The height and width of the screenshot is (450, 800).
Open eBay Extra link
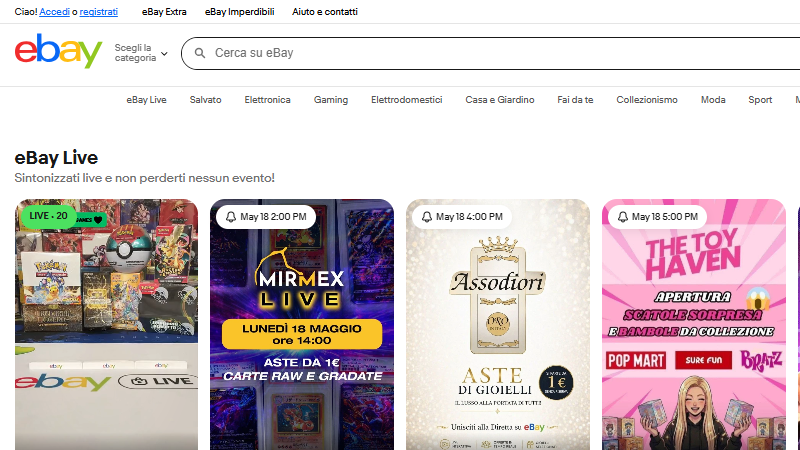pyautogui.click(x=164, y=12)
